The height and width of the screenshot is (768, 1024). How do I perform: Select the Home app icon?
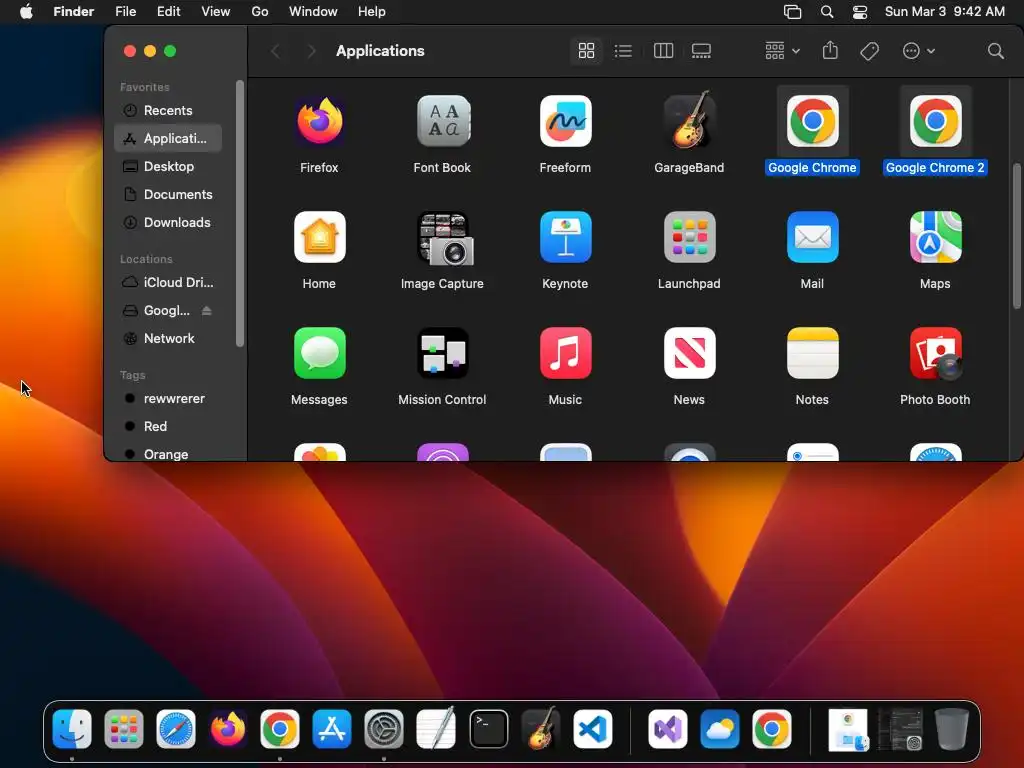click(319, 237)
